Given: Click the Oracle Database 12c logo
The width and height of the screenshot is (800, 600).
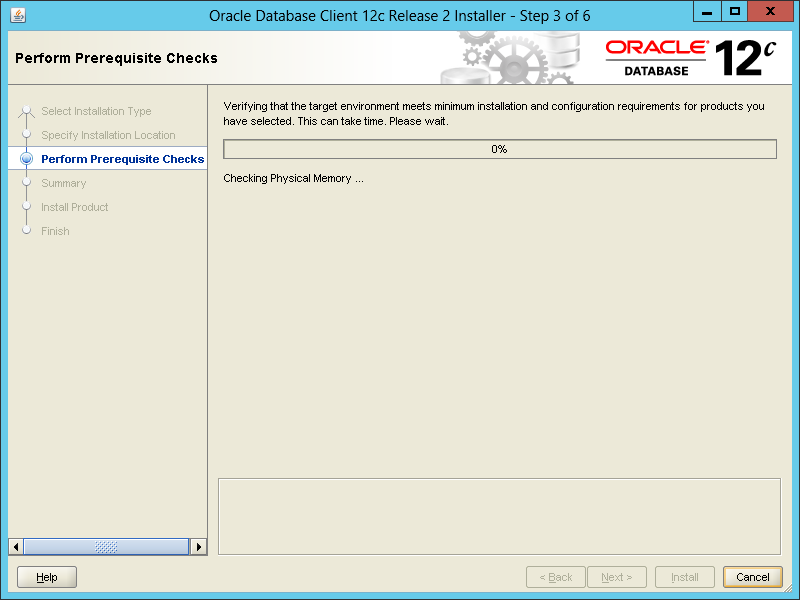Looking at the screenshot, I should [x=690, y=58].
